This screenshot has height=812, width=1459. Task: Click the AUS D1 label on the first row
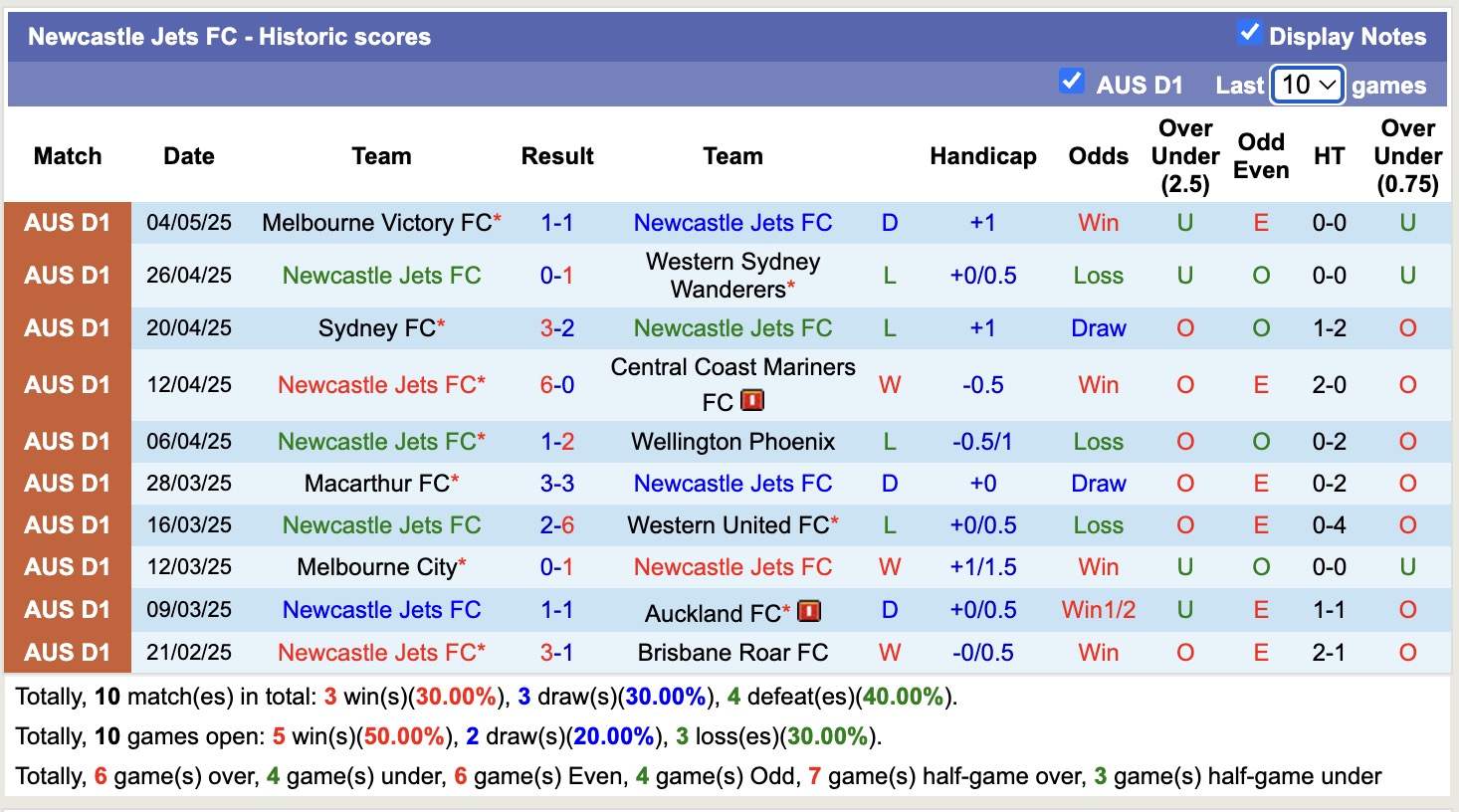[67, 223]
